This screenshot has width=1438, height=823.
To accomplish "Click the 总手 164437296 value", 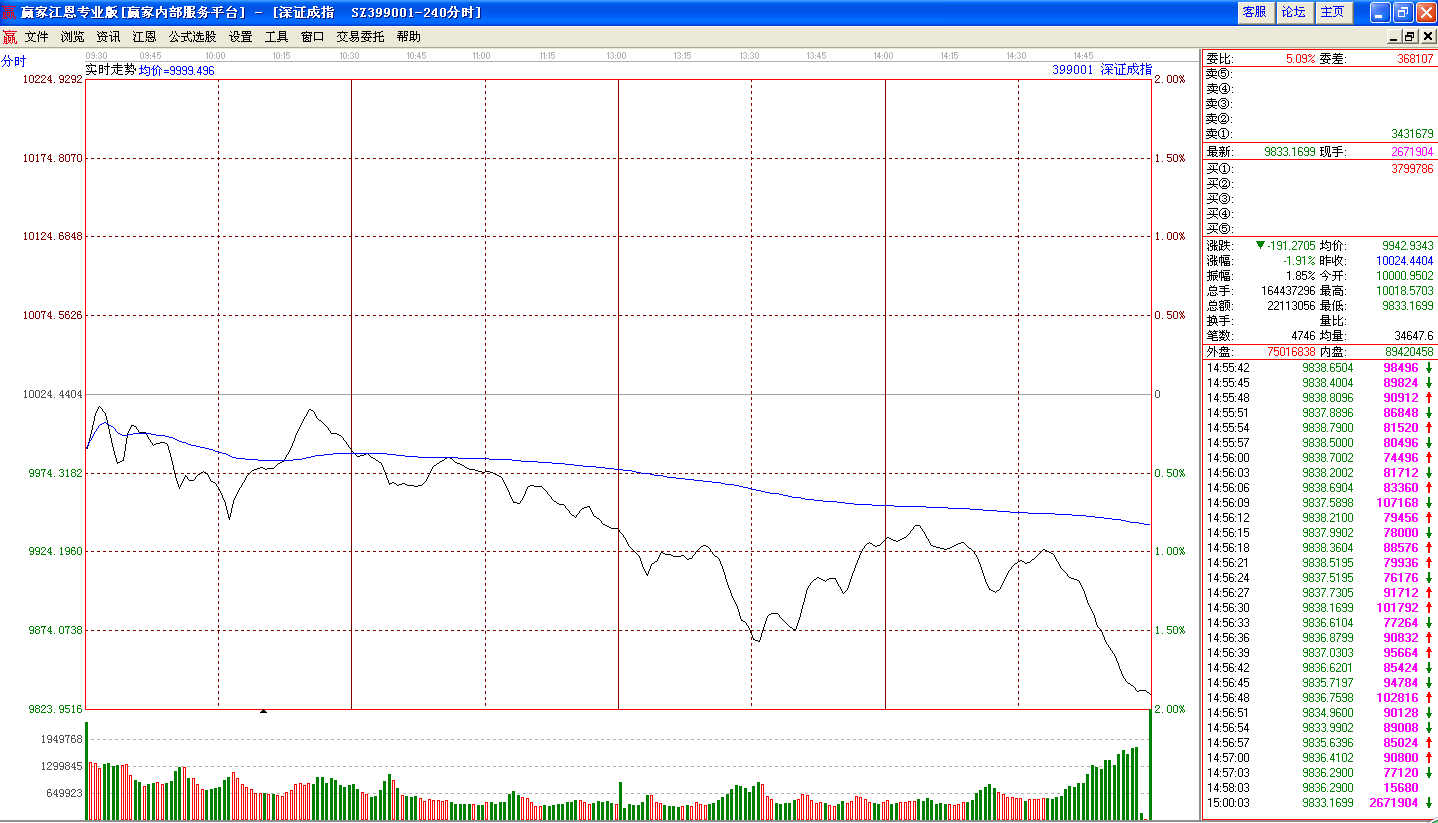I will (1288, 291).
